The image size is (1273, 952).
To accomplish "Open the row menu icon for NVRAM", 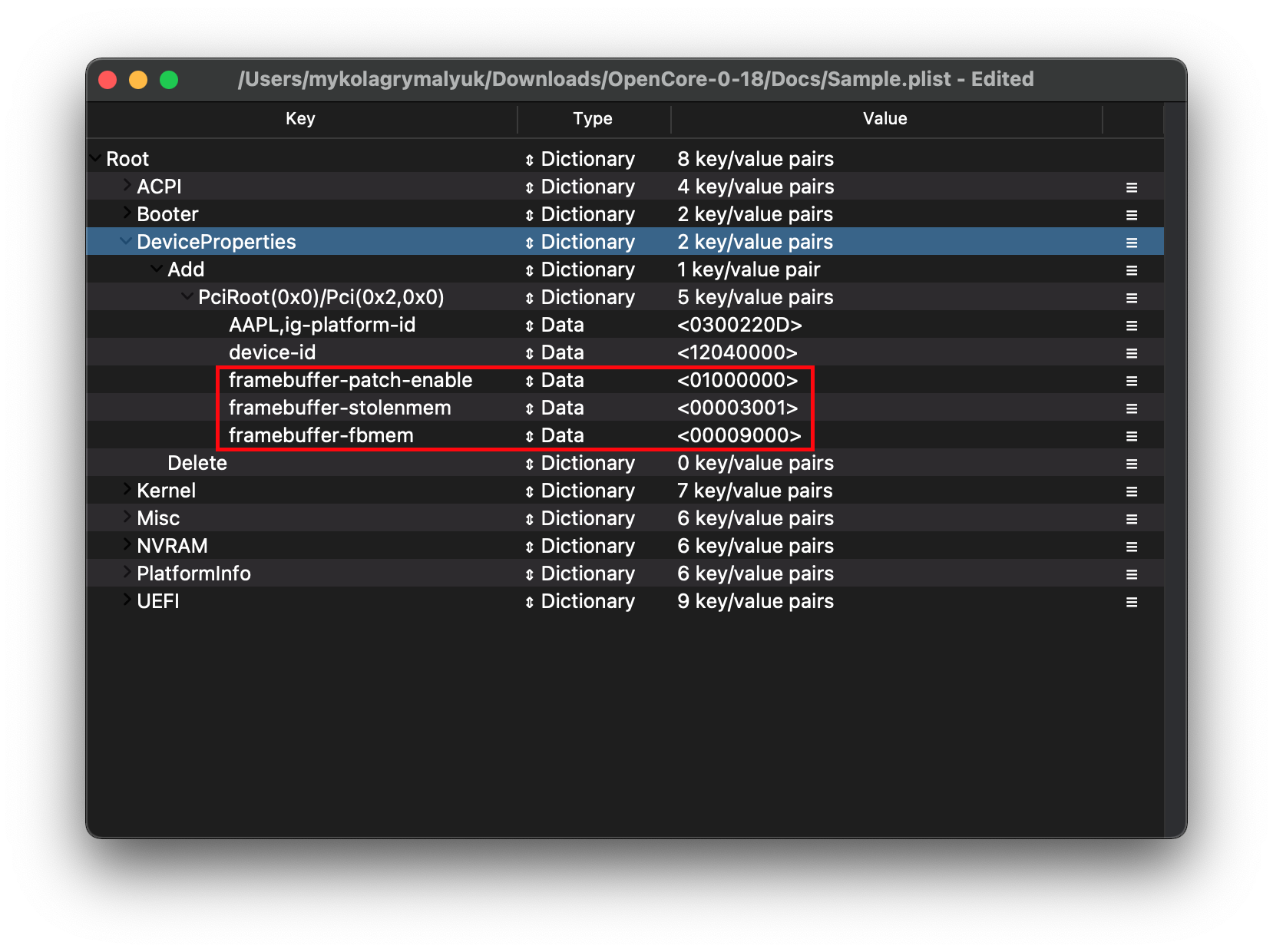I will pyautogui.click(x=1131, y=547).
